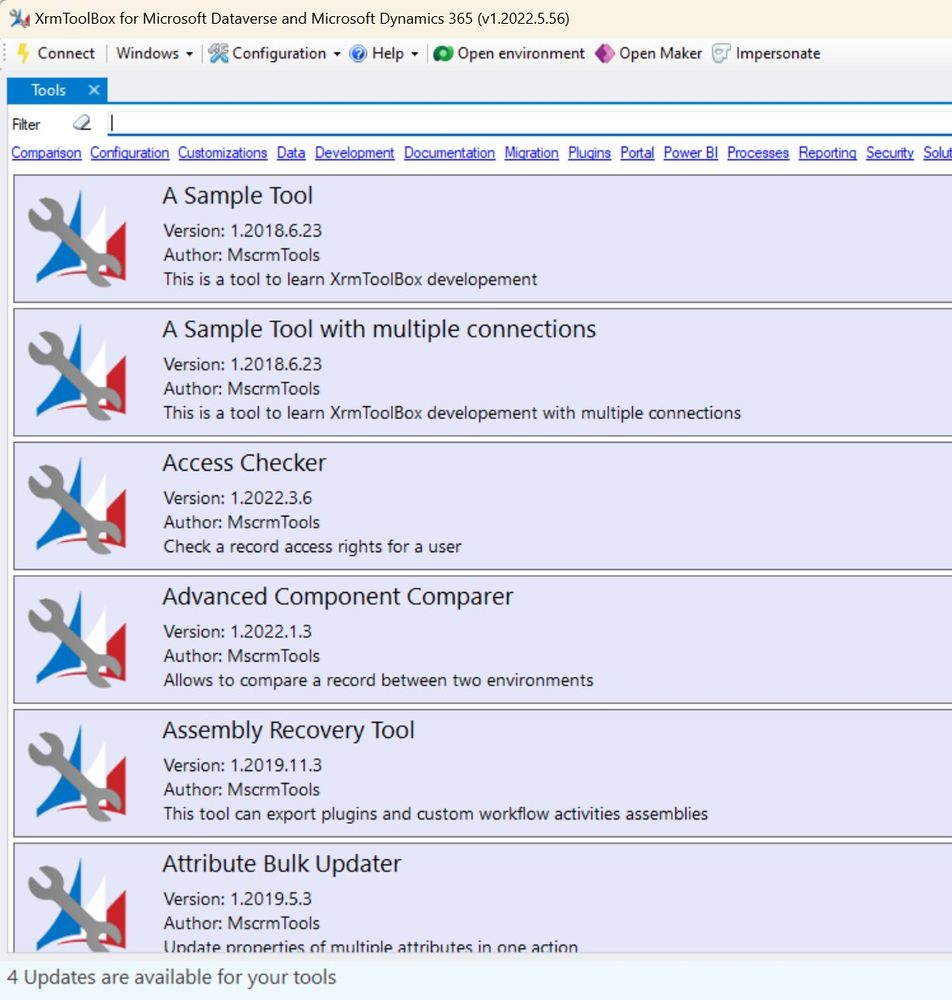952x1000 pixels.
Task: Click the XrmToolBox title bar logo
Action: (x=19, y=18)
